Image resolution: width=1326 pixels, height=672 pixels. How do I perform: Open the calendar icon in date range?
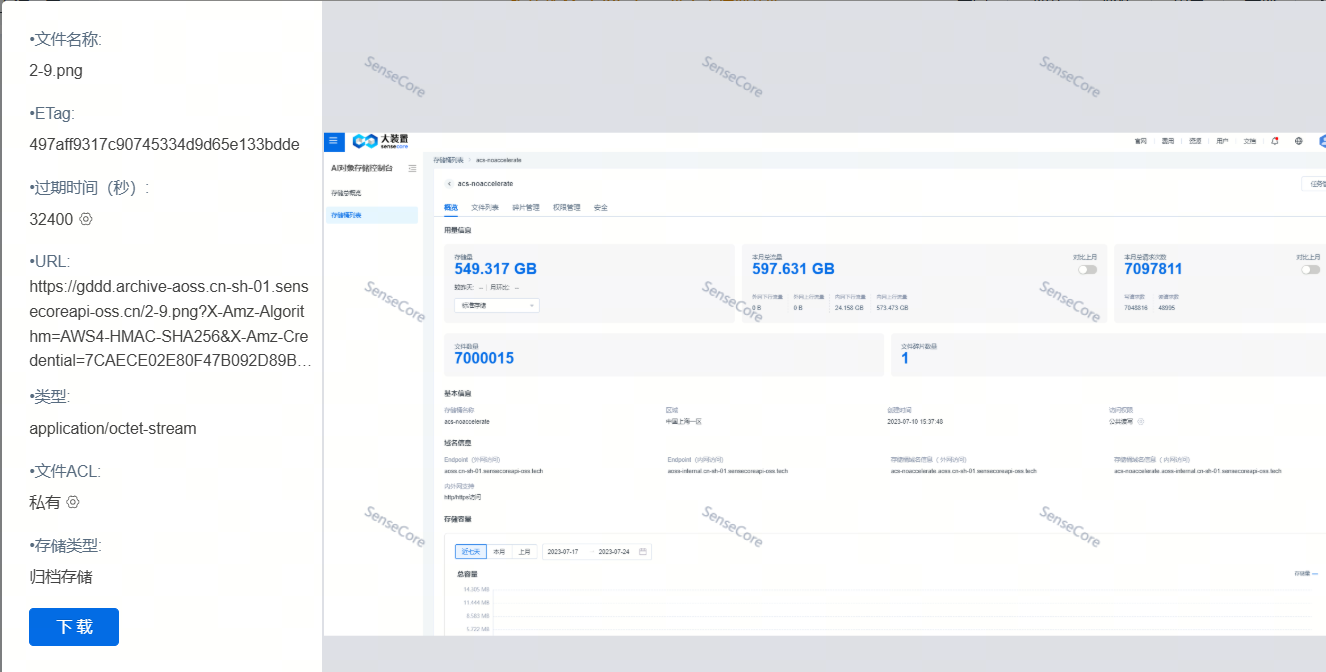[643, 552]
